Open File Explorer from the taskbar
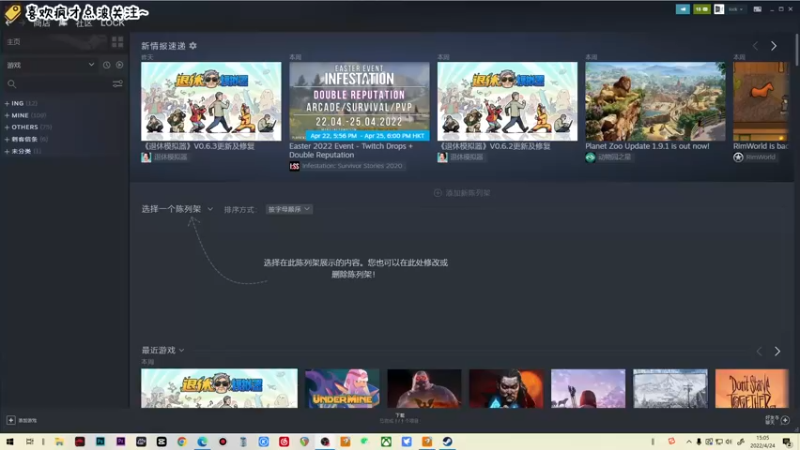 pyautogui.click(x=59, y=441)
